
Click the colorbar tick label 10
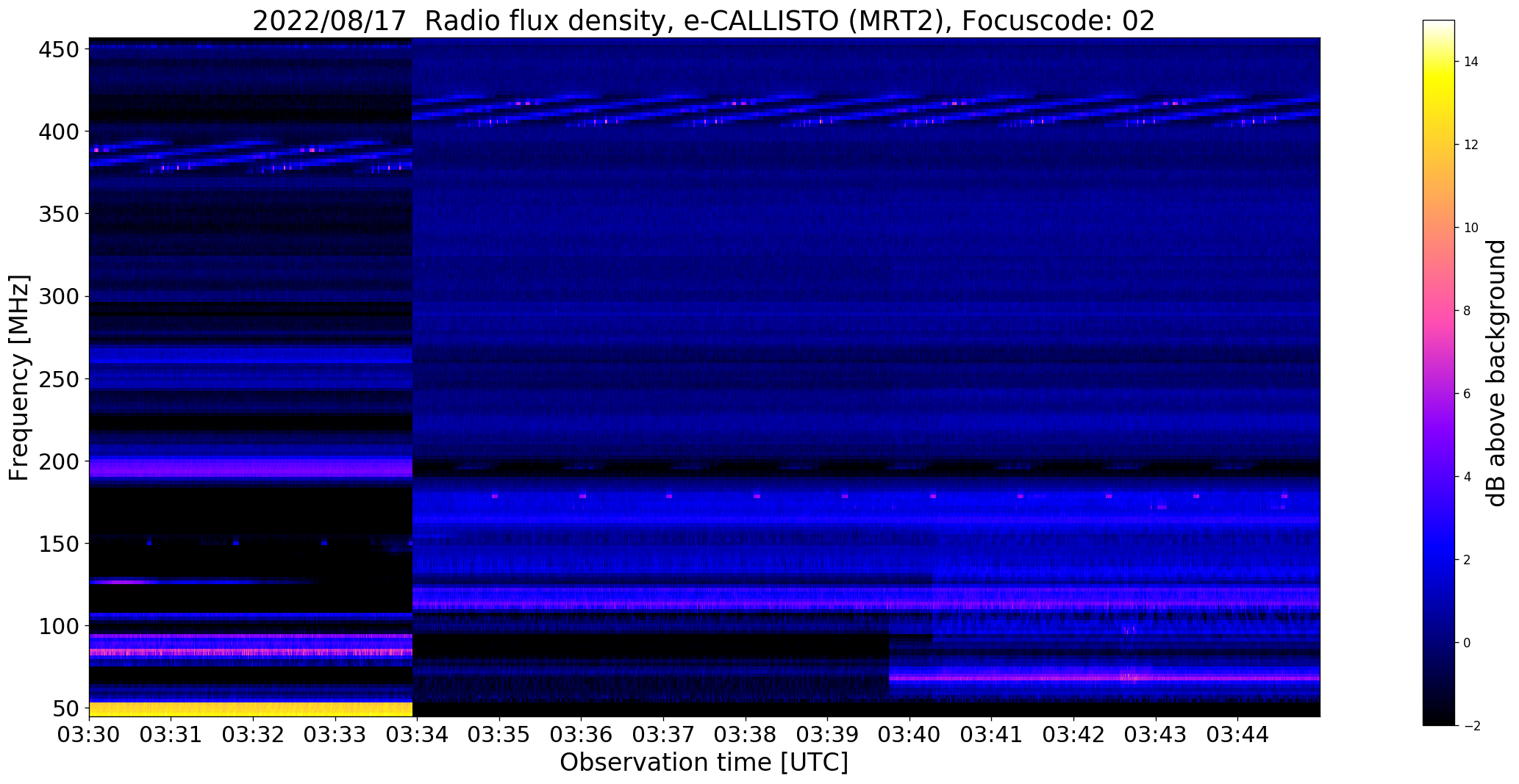coord(1471,228)
